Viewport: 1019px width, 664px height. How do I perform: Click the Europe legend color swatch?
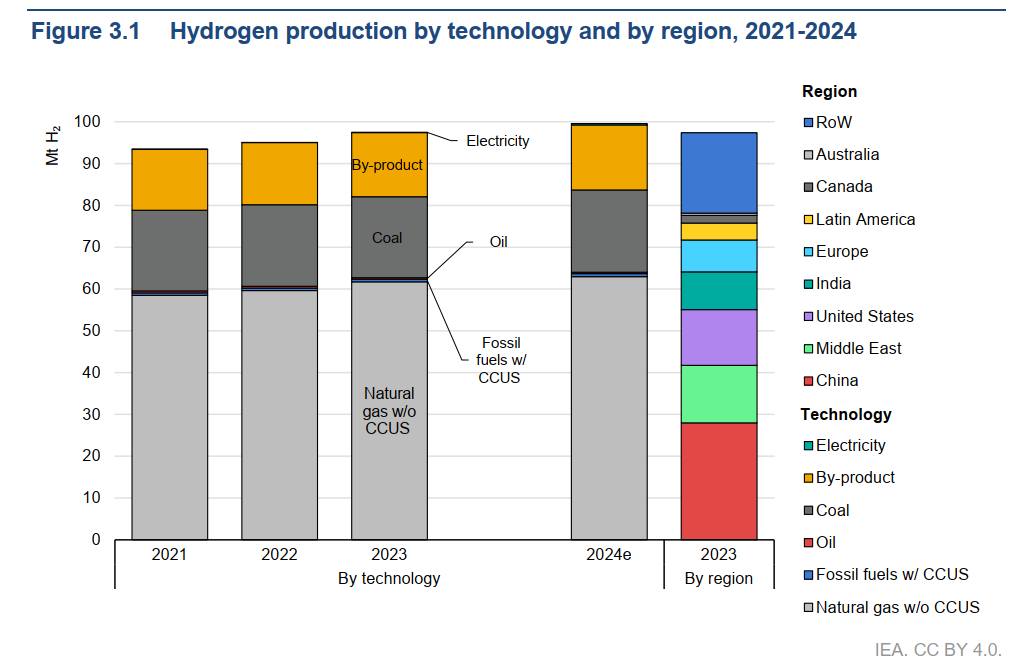(x=808, y=252)
